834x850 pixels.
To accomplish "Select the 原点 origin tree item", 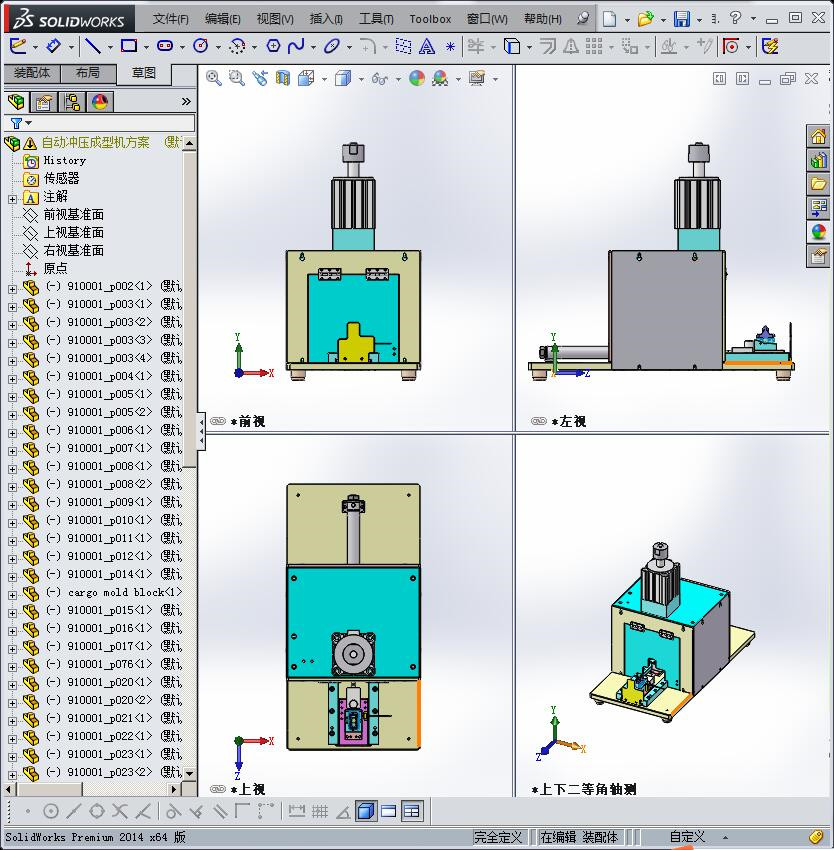I will tap(55, 268).
